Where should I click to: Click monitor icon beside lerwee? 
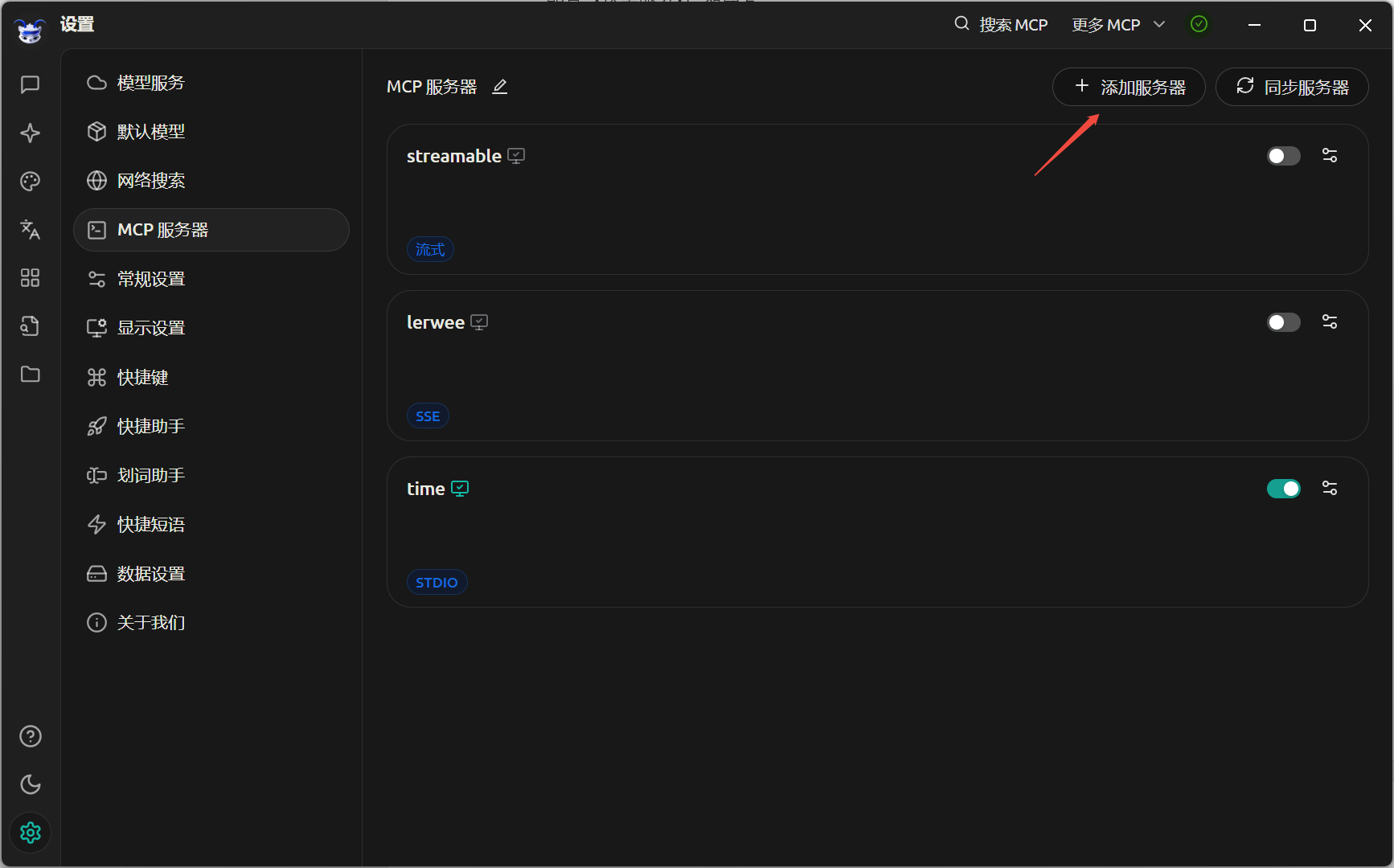(x=479, y=322)
